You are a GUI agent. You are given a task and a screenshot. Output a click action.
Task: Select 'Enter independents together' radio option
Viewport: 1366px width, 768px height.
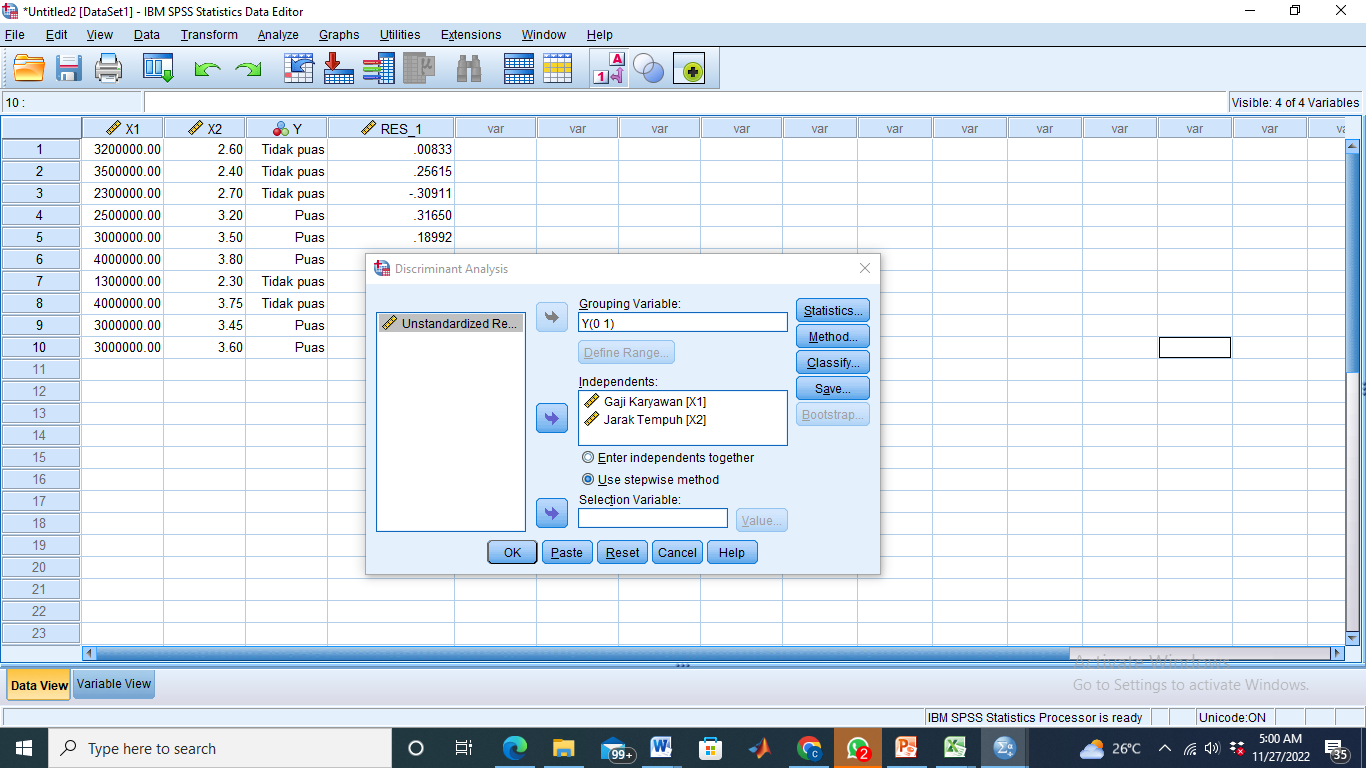click(x=588, y=458)
